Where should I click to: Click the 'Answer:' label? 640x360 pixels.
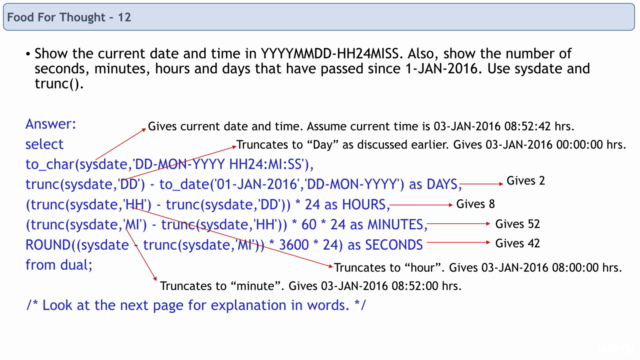coord(51,124)
